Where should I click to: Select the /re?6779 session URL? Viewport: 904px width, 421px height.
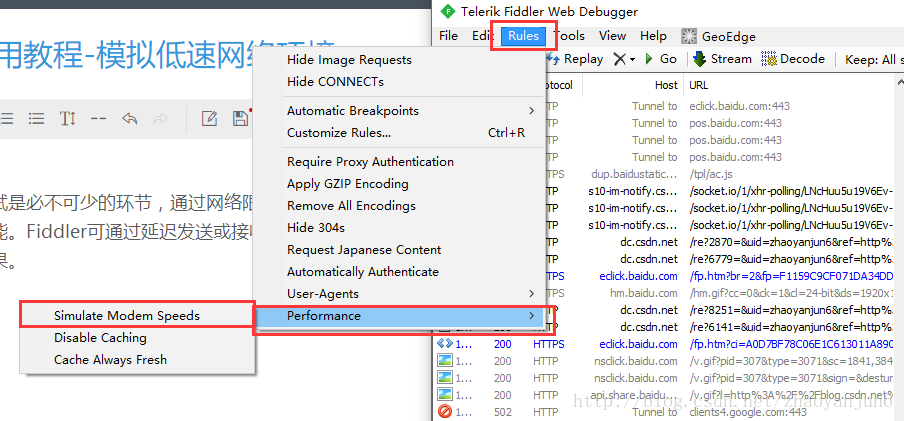point(791,259)
